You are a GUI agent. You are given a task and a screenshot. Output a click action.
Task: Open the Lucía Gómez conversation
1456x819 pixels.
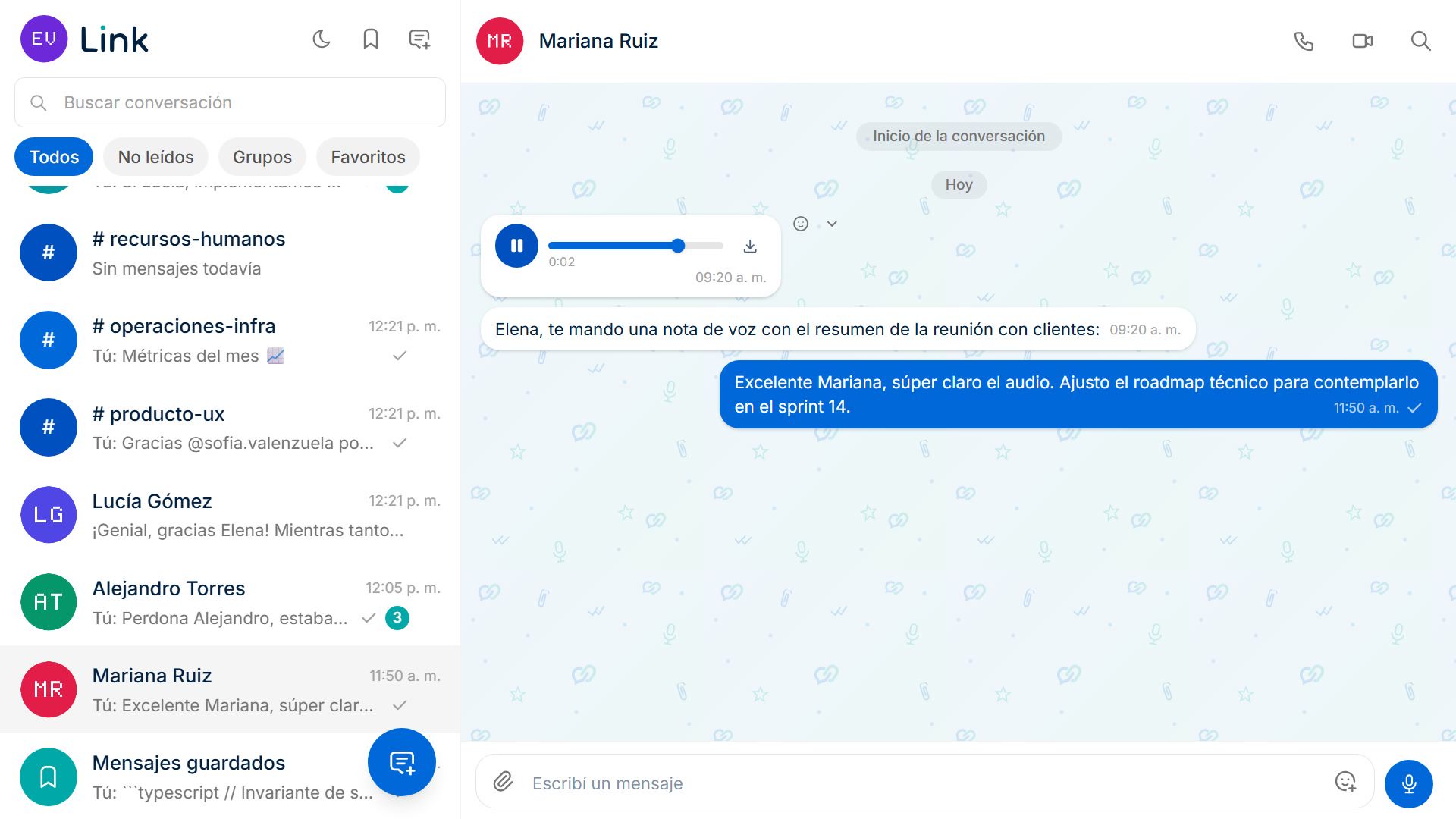pyautogui.click(x=230, y=515)
